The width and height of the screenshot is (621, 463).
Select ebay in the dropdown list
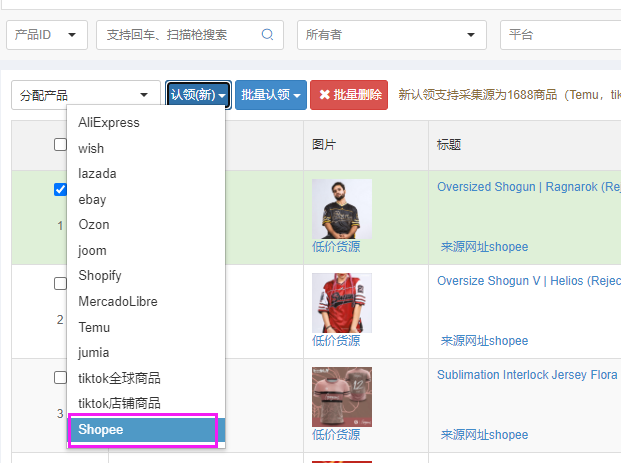pyautogui.click(x=146, y=200)
